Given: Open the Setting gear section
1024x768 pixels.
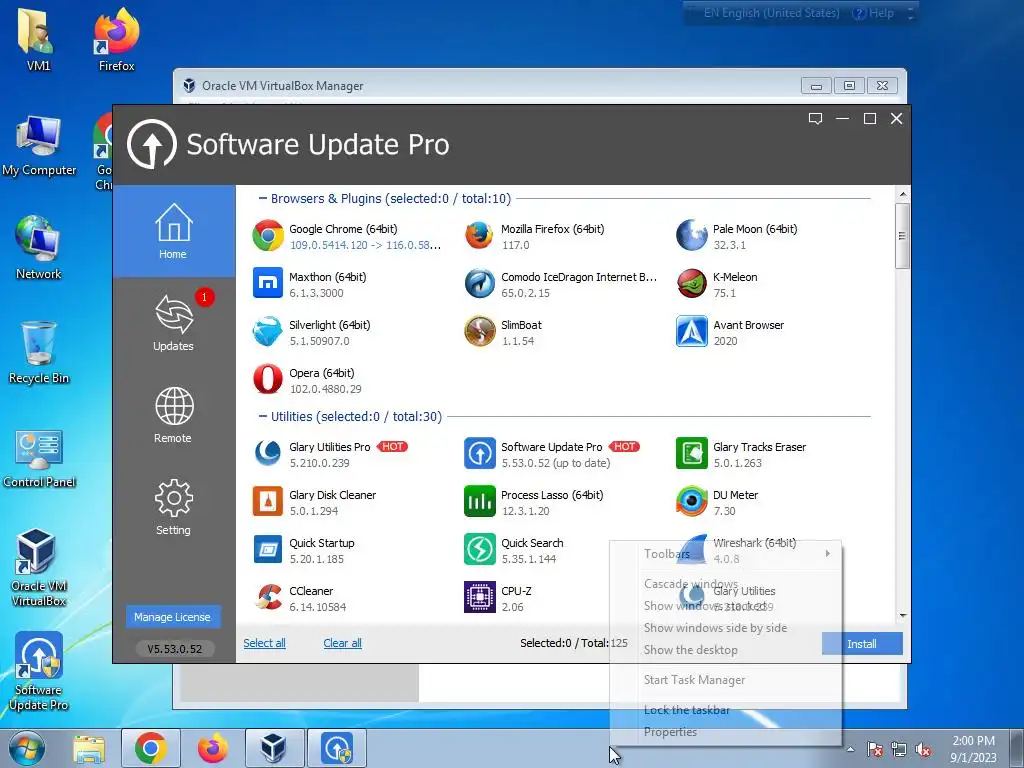Looking at the screenshot, I should [174, 507].
